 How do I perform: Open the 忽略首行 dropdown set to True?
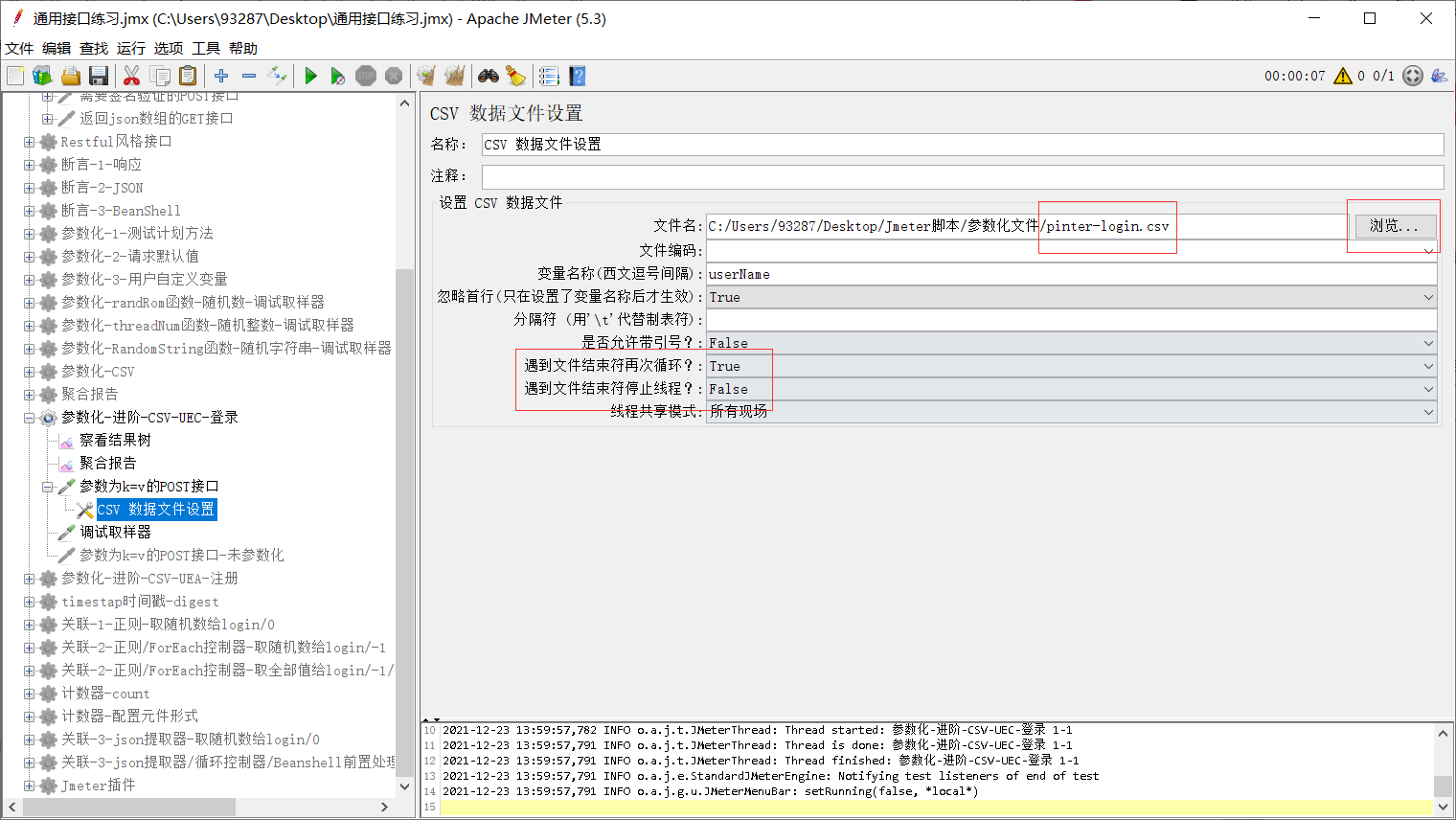pos(1072,297)
